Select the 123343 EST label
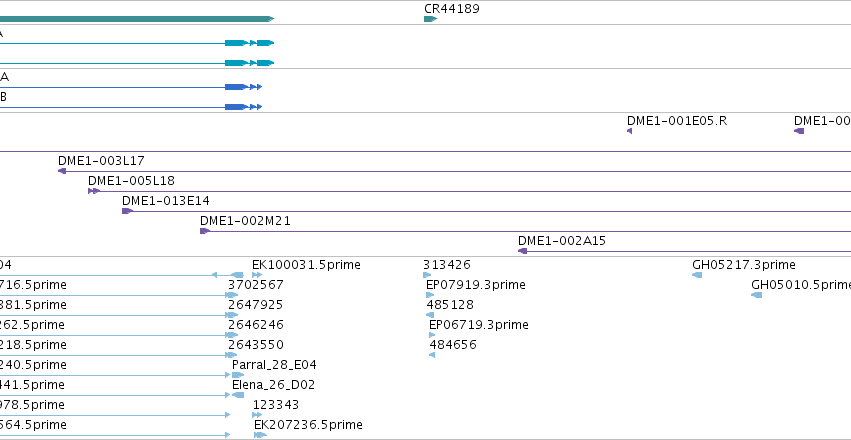 coord(276,405)
